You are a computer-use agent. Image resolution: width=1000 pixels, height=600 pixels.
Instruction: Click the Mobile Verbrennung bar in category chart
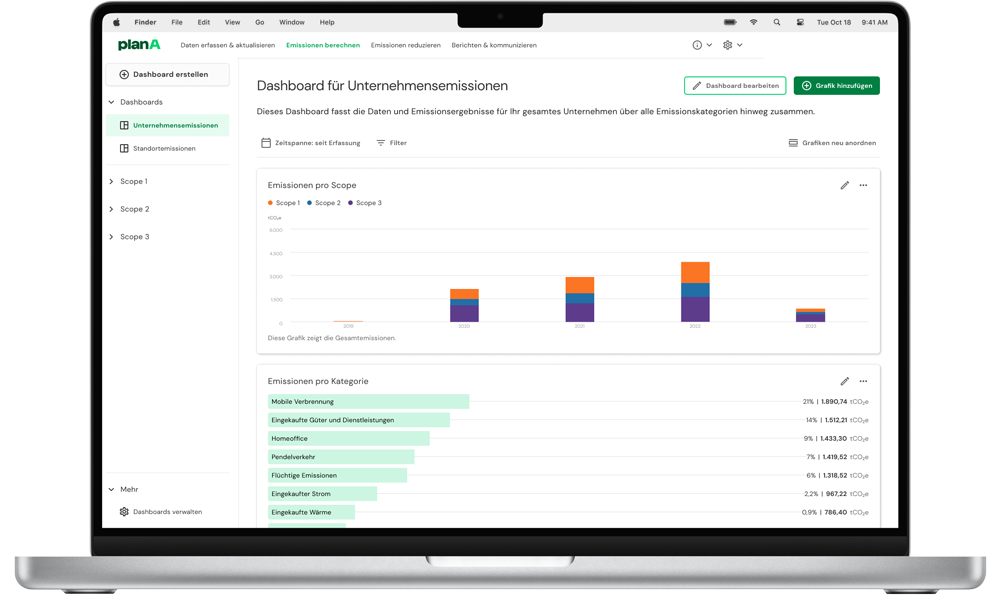pyautogui.click(x=368, y=402)
